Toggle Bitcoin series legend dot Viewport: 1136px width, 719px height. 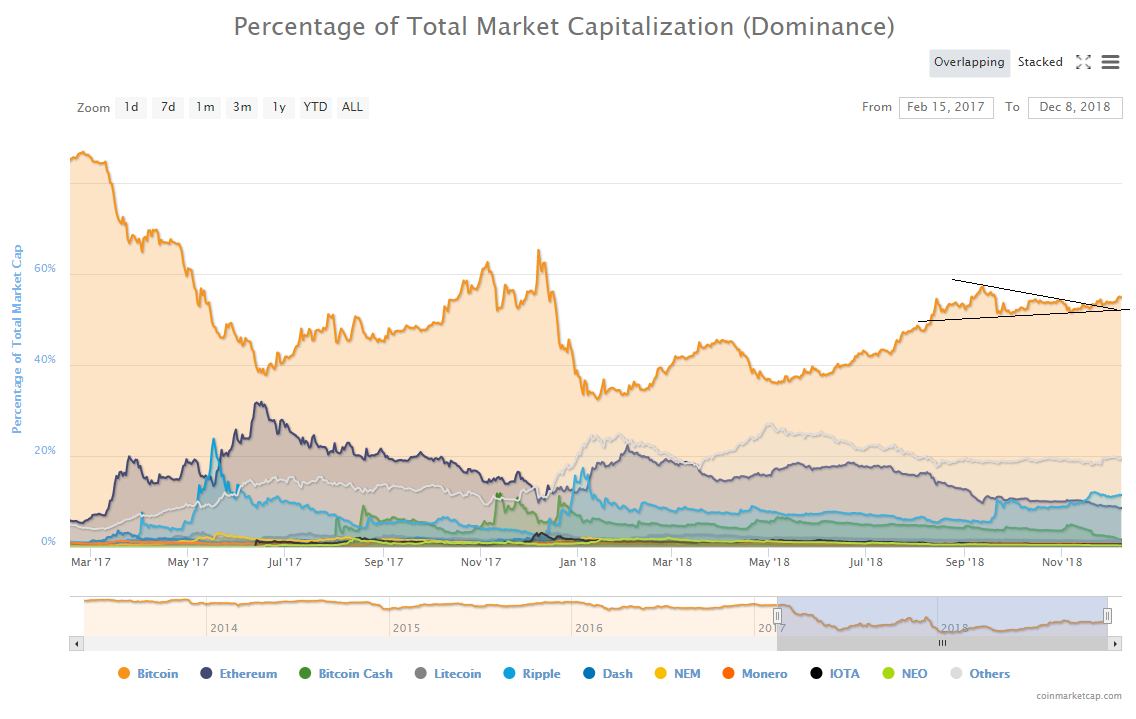[x=124, y=674]
